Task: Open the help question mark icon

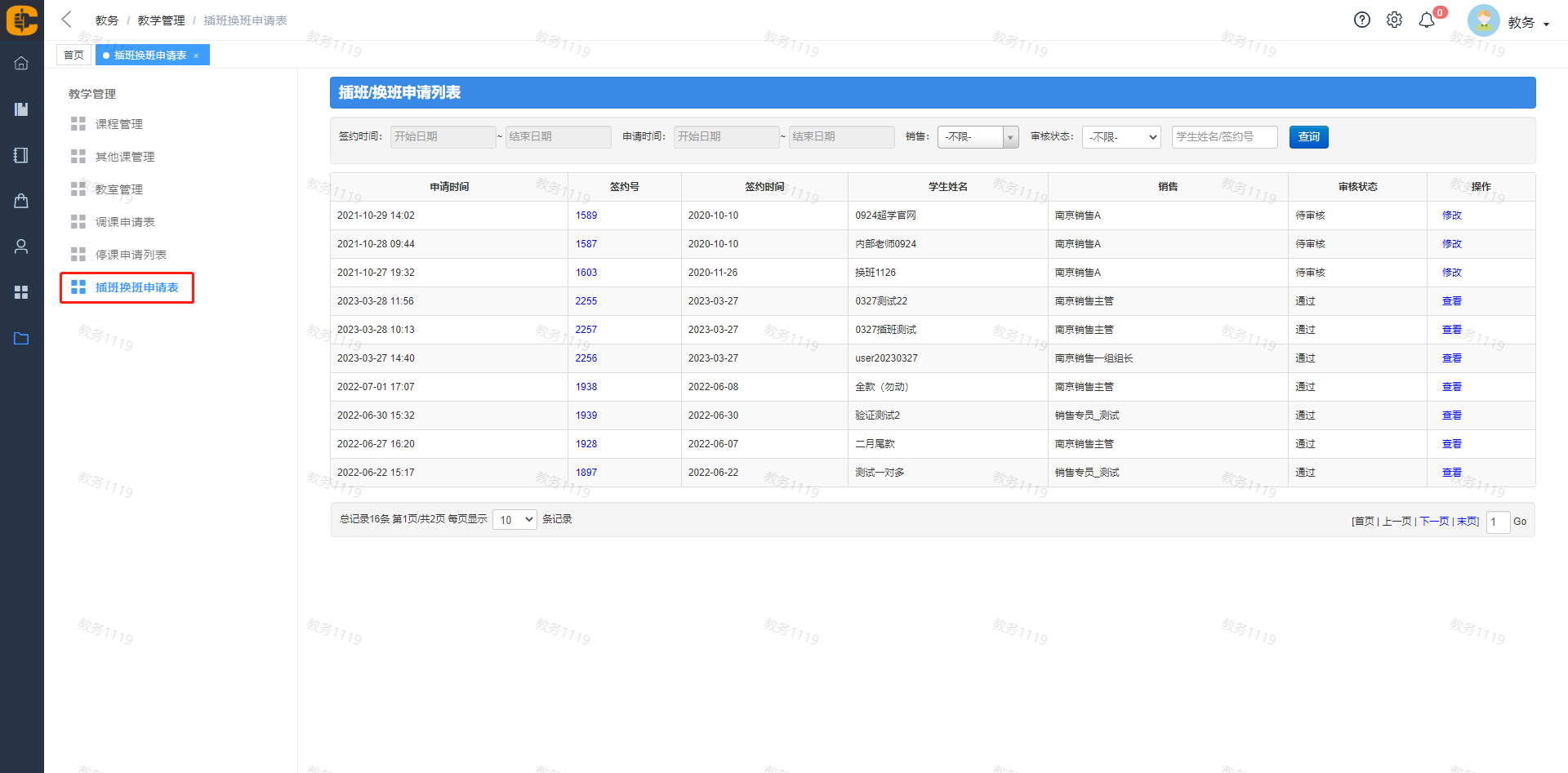Action: (1361, 20)
